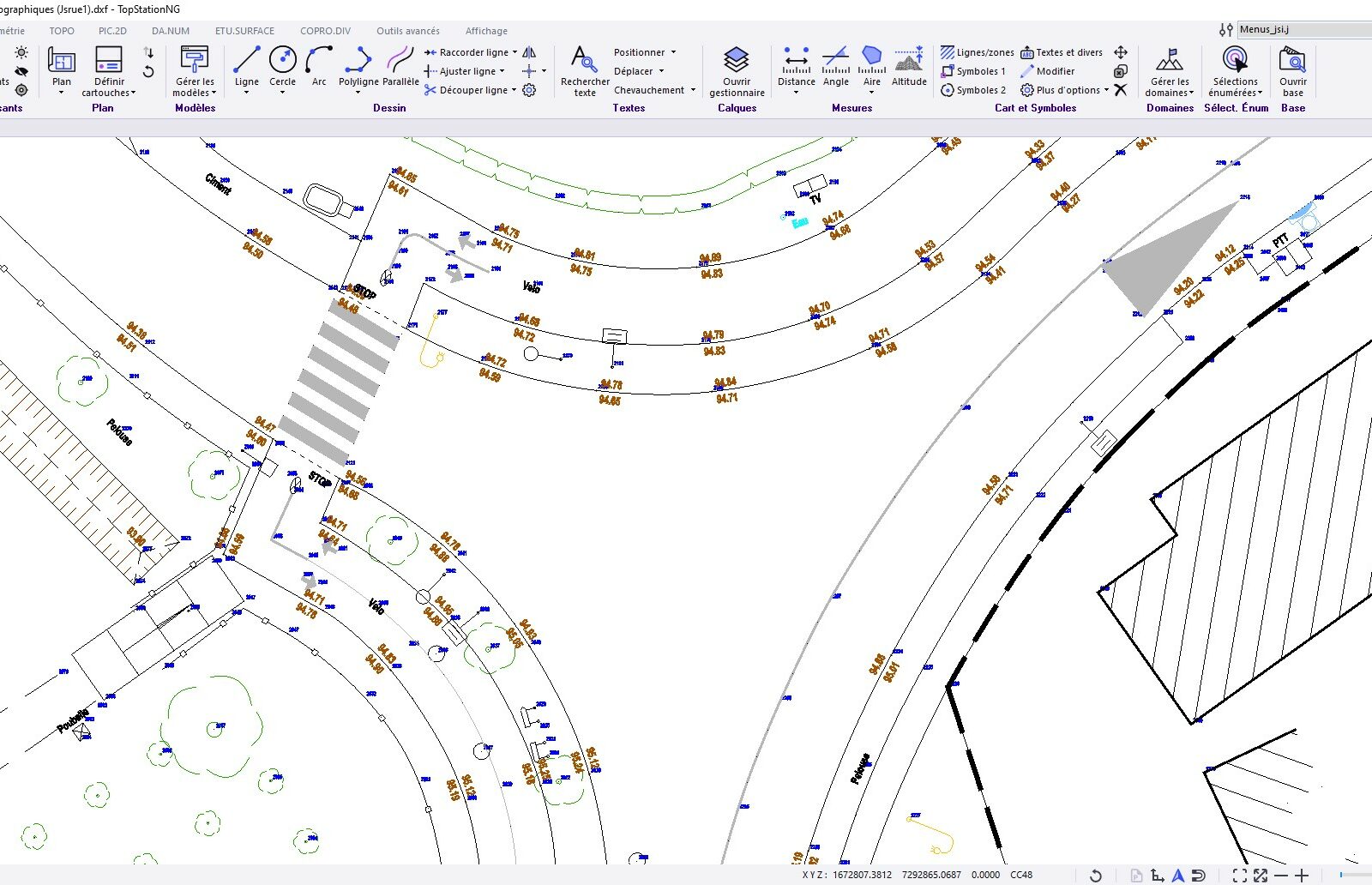Click the sliders settings icon beside Menus_jsi.j

(x=1225, y=29)
